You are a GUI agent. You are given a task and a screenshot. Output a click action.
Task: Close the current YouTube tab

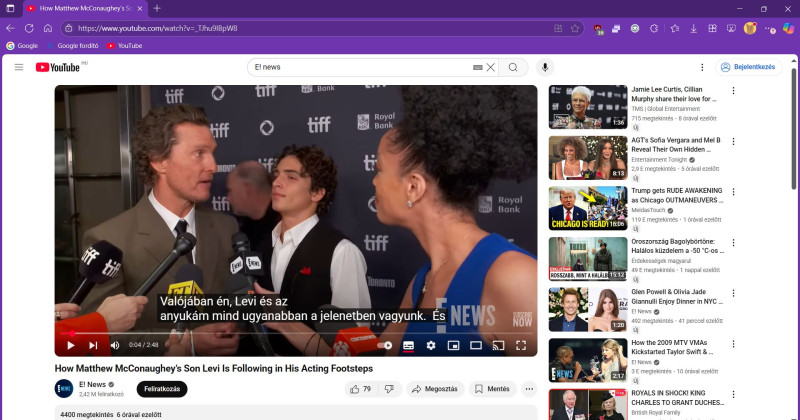coord(140,9)
